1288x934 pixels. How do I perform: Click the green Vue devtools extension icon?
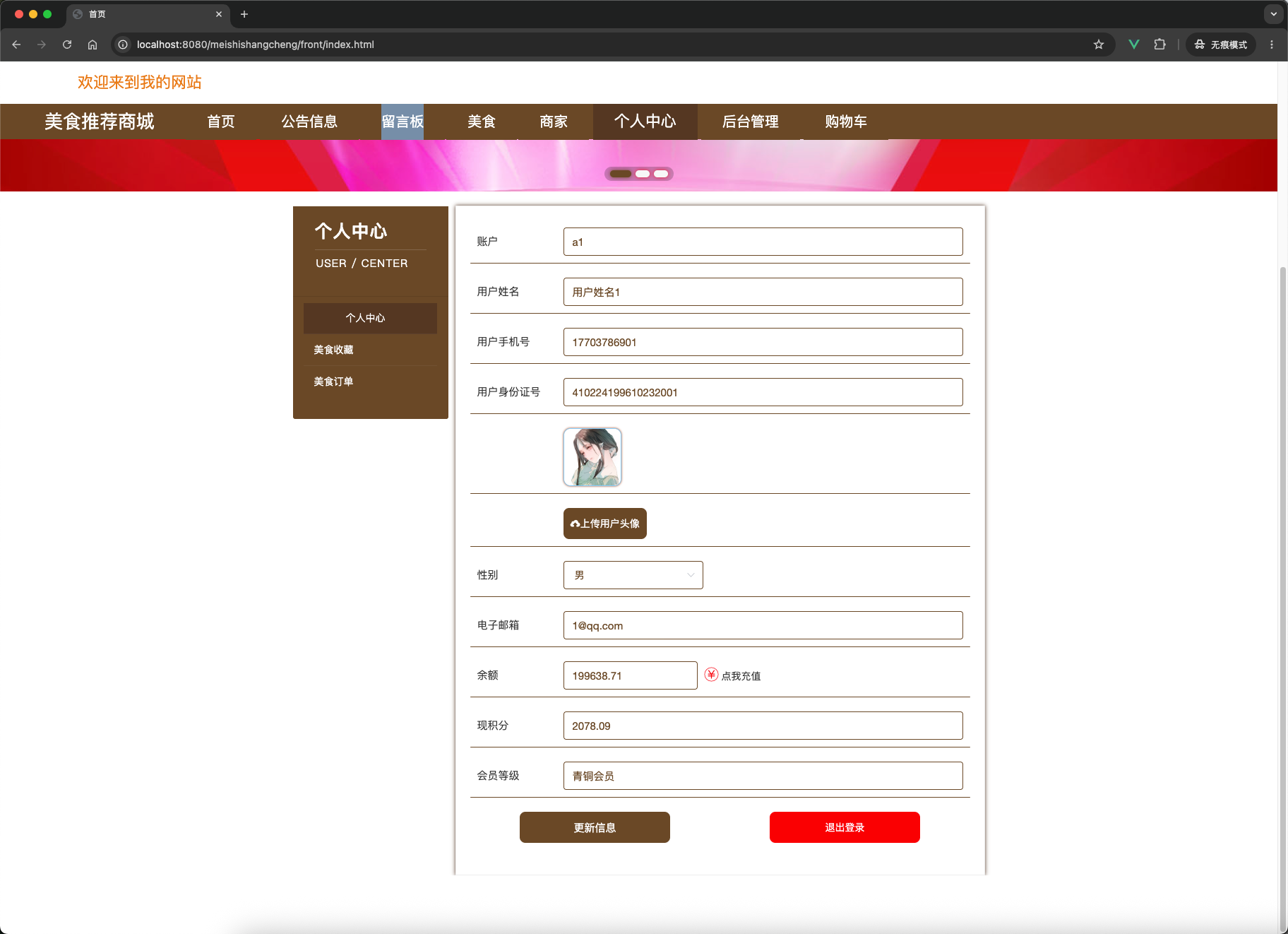(x=1134, y=45)
